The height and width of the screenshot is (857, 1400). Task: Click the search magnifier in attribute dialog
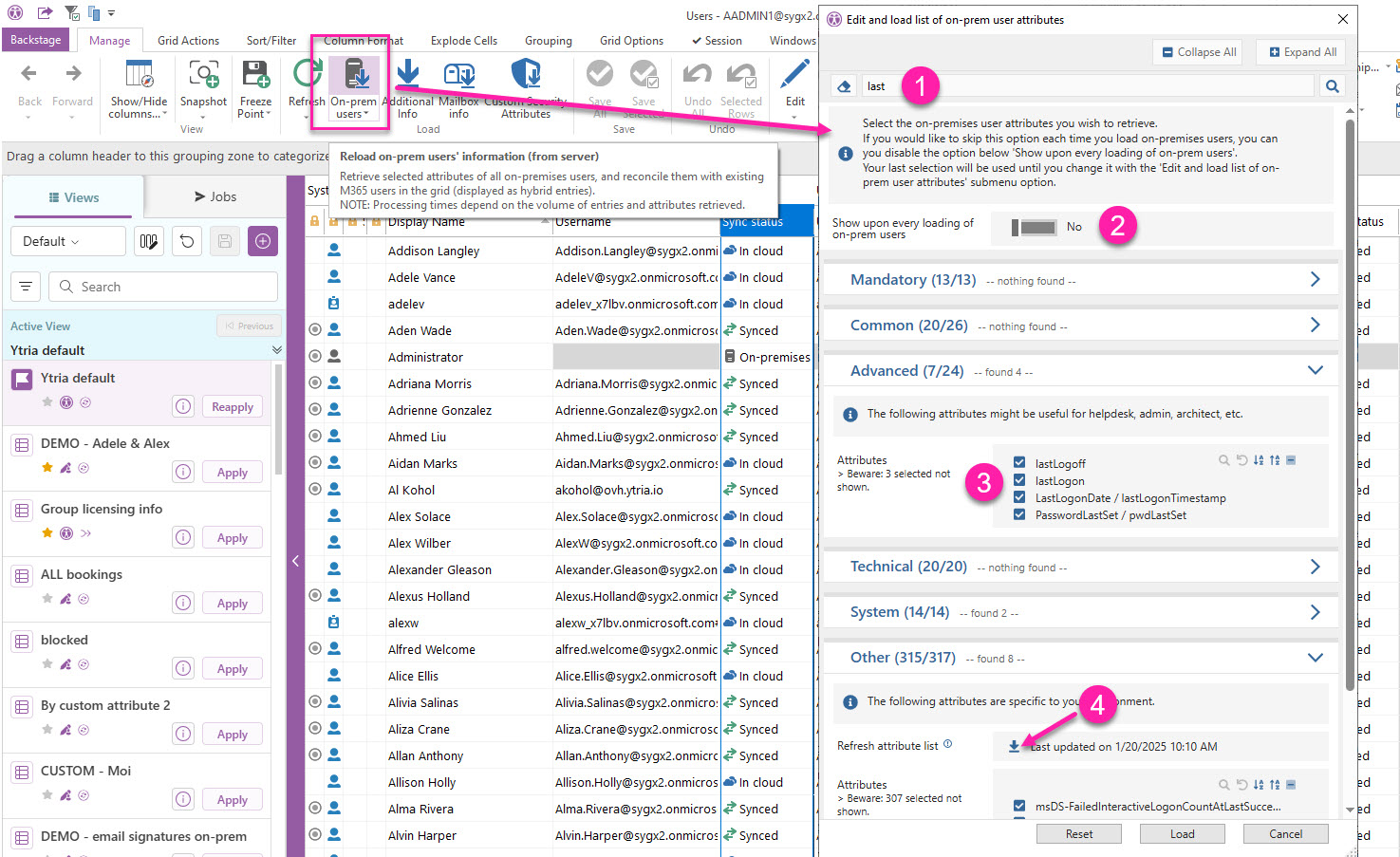coord(1332,86)
